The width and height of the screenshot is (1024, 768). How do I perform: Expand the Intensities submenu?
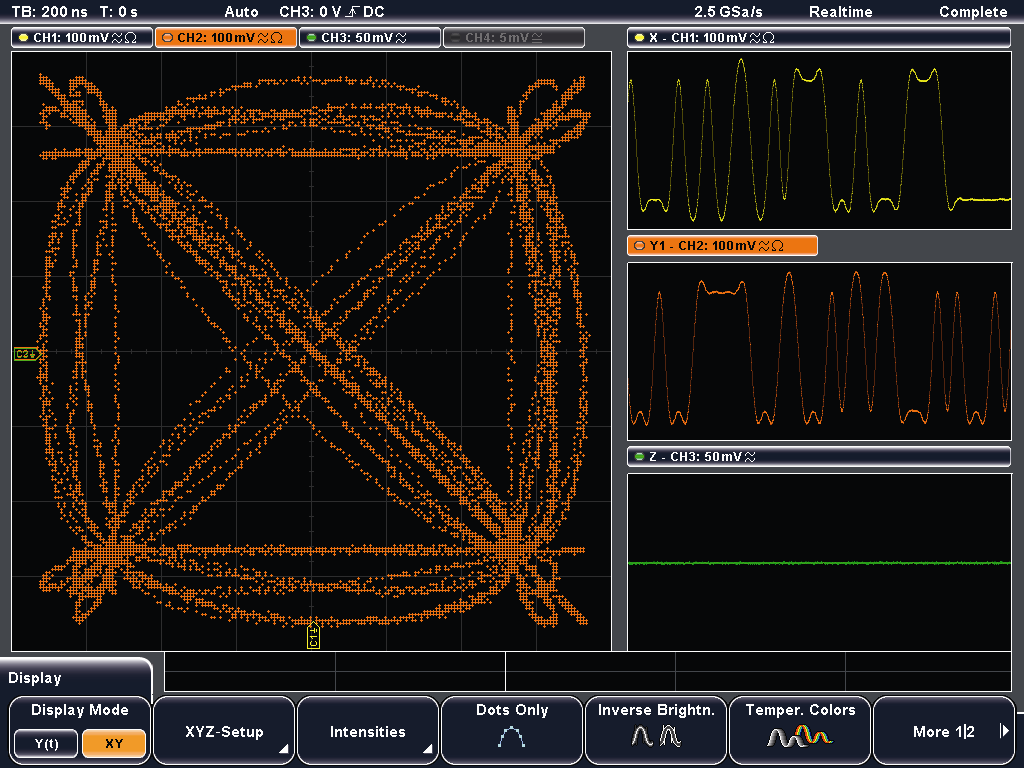pos(368,732)
